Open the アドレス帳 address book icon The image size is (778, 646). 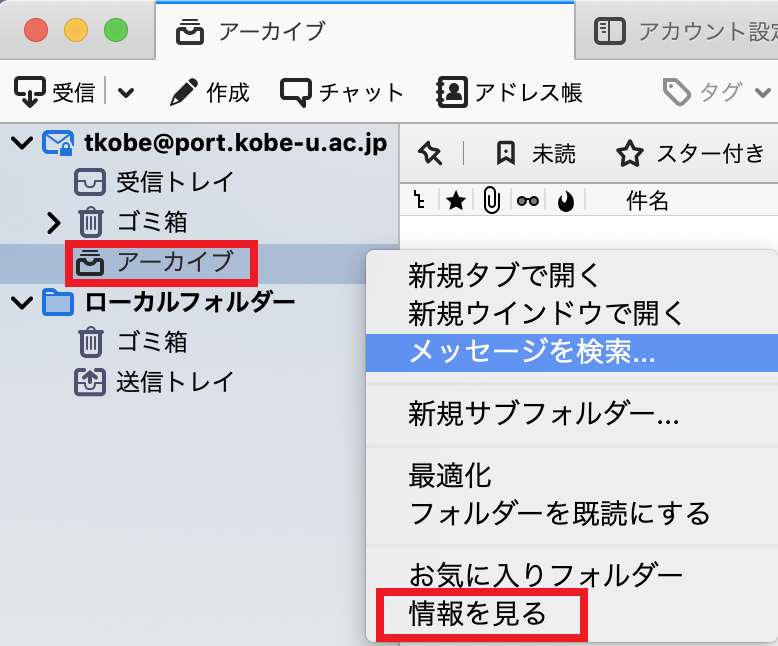(x=452, y=92)
